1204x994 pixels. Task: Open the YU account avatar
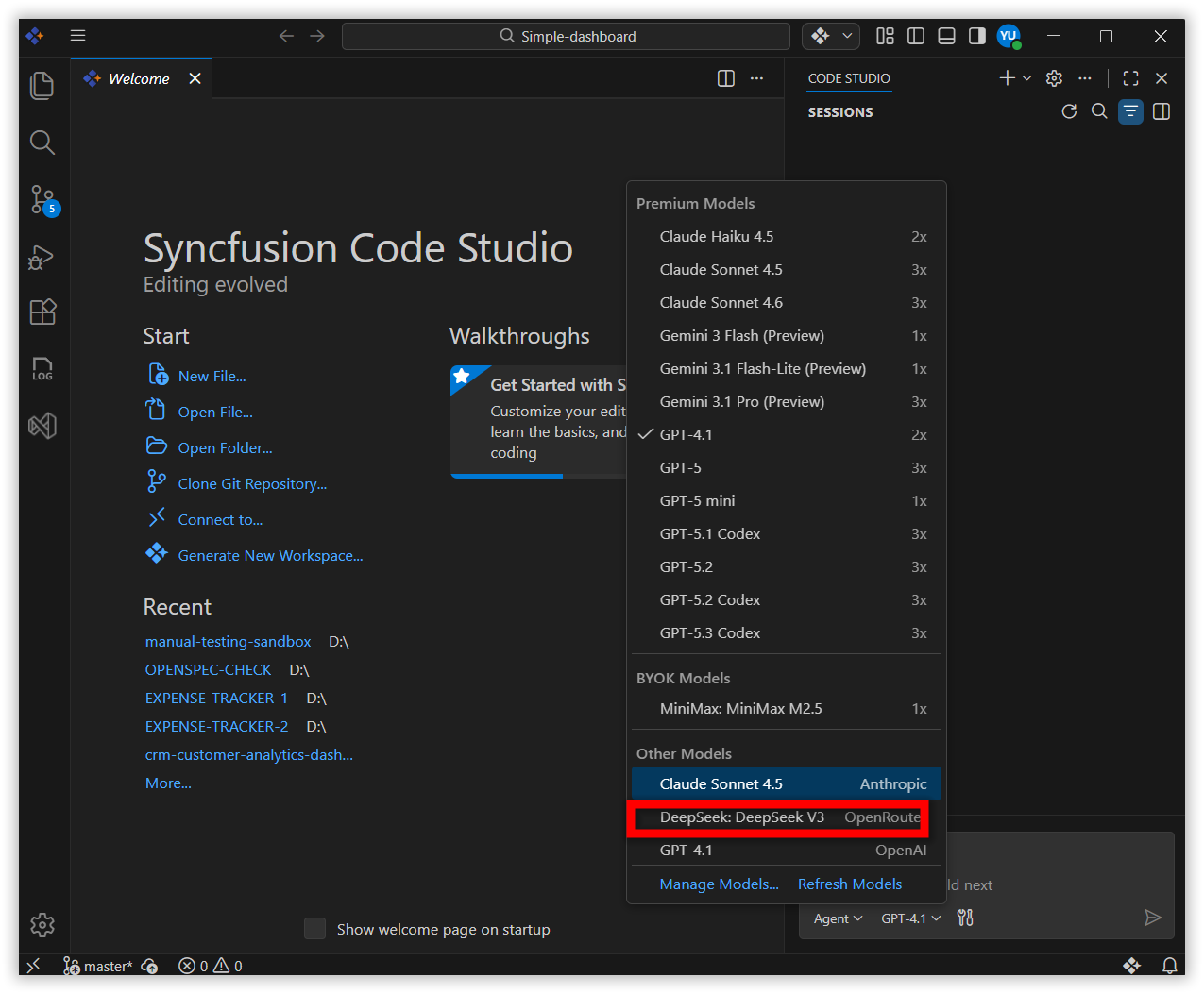tap(1009, 36)
